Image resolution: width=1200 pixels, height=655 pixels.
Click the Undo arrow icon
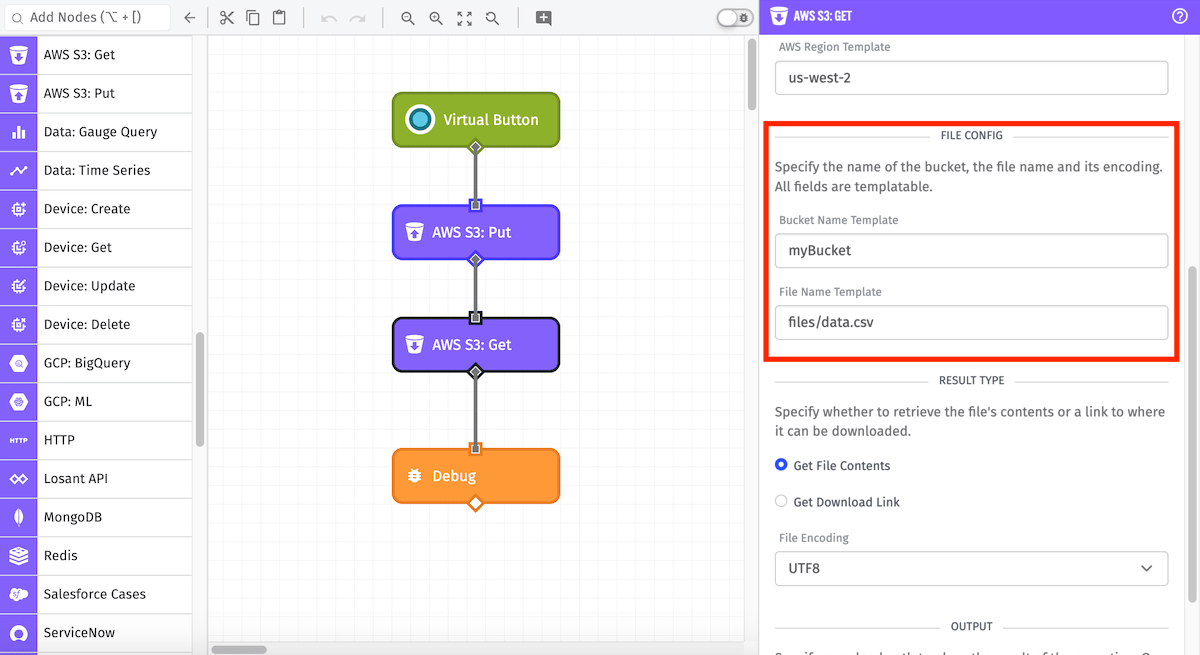330,18
